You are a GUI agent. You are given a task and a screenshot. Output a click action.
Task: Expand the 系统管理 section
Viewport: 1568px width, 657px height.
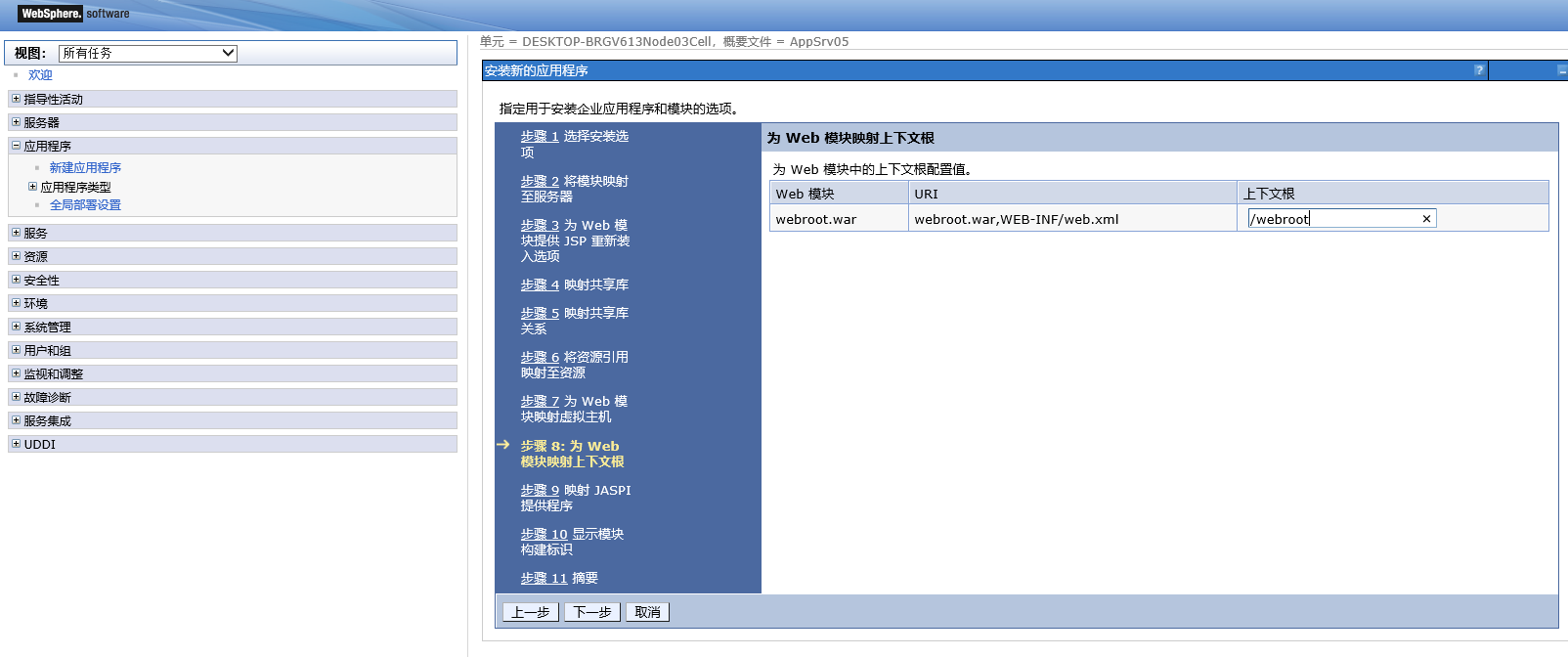coord(16,327)
